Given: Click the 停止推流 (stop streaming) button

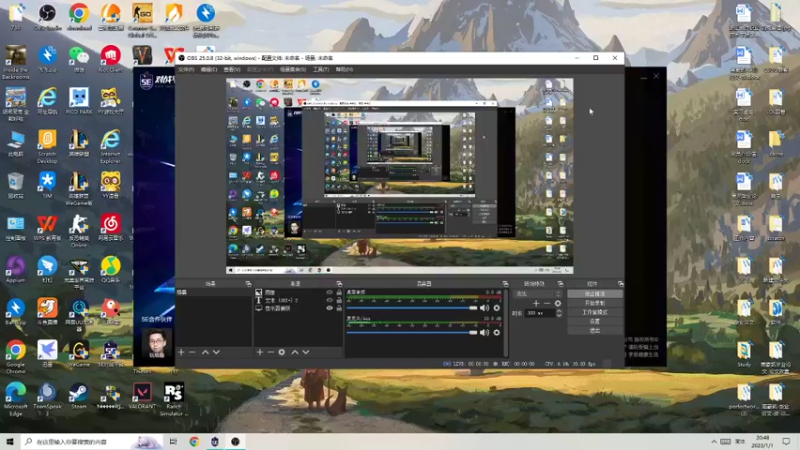Looking at the screenshot, I should [x=595, y=294].
